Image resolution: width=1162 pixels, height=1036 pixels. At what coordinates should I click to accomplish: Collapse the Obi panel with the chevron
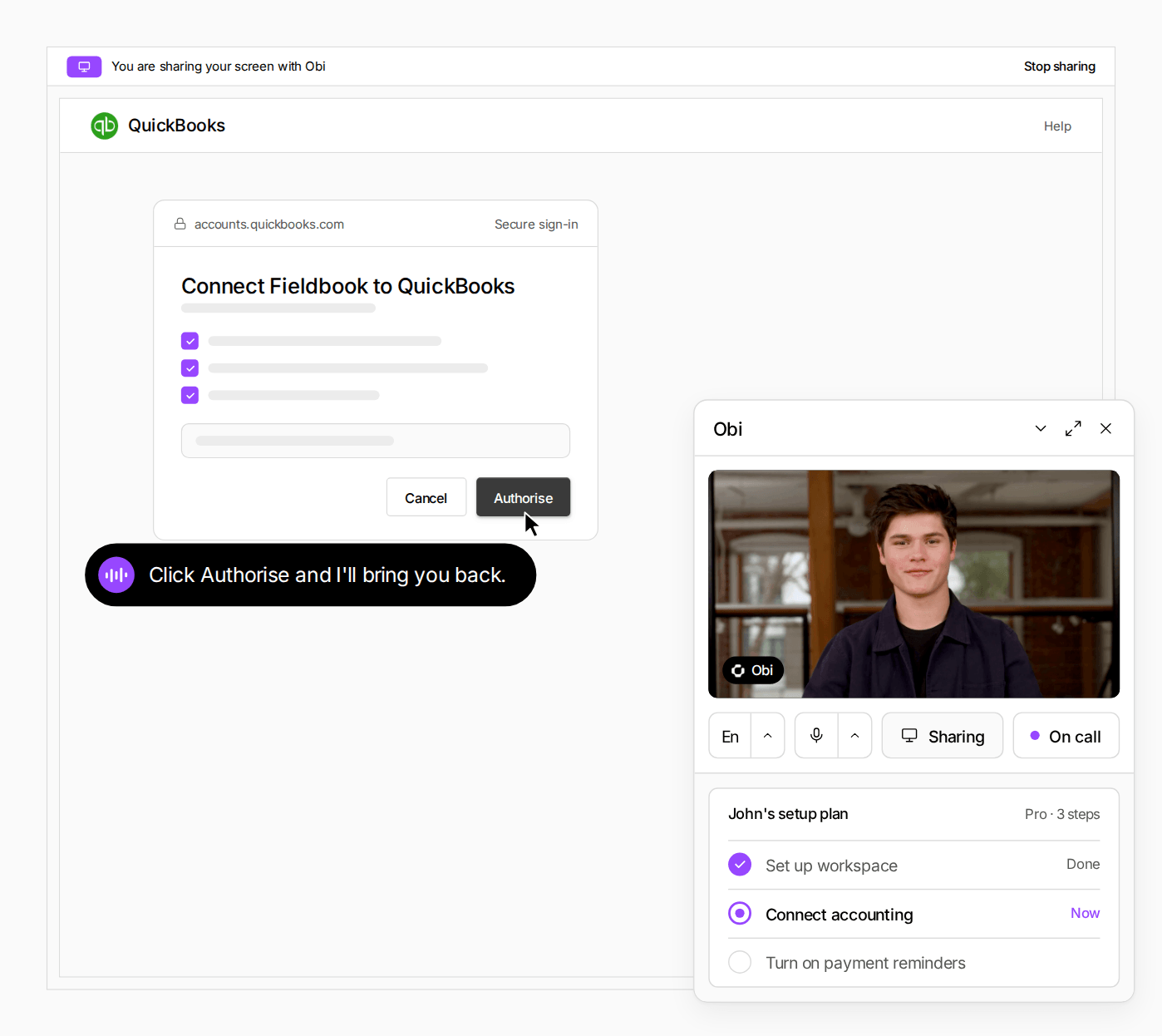(1041, 428)
